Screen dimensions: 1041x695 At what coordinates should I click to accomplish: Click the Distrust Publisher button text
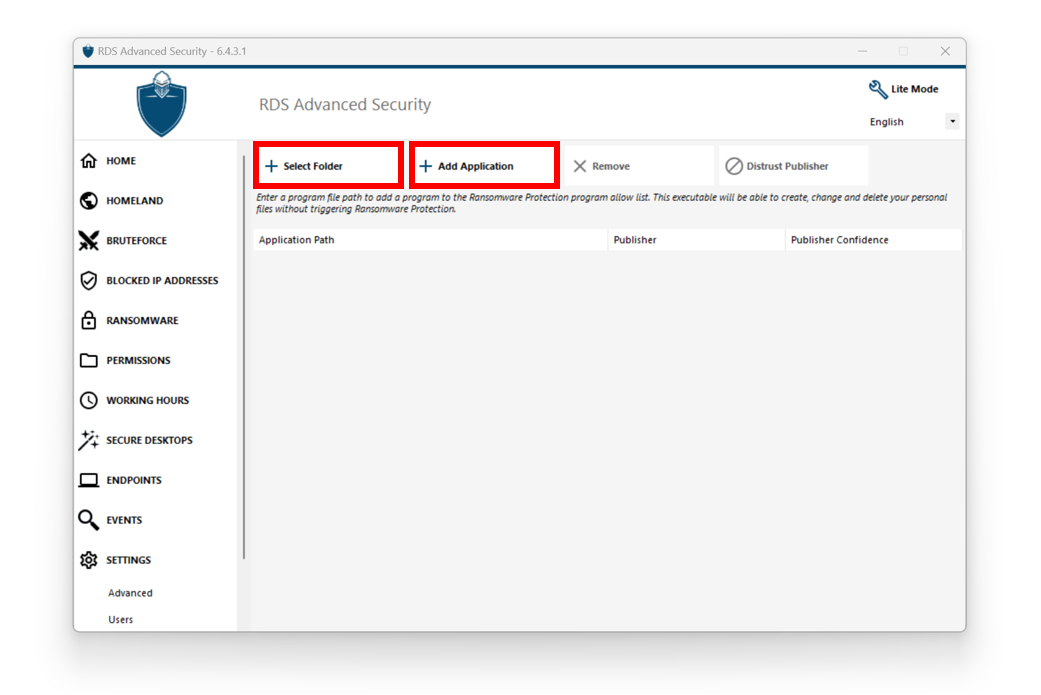(x=787, y=166)
